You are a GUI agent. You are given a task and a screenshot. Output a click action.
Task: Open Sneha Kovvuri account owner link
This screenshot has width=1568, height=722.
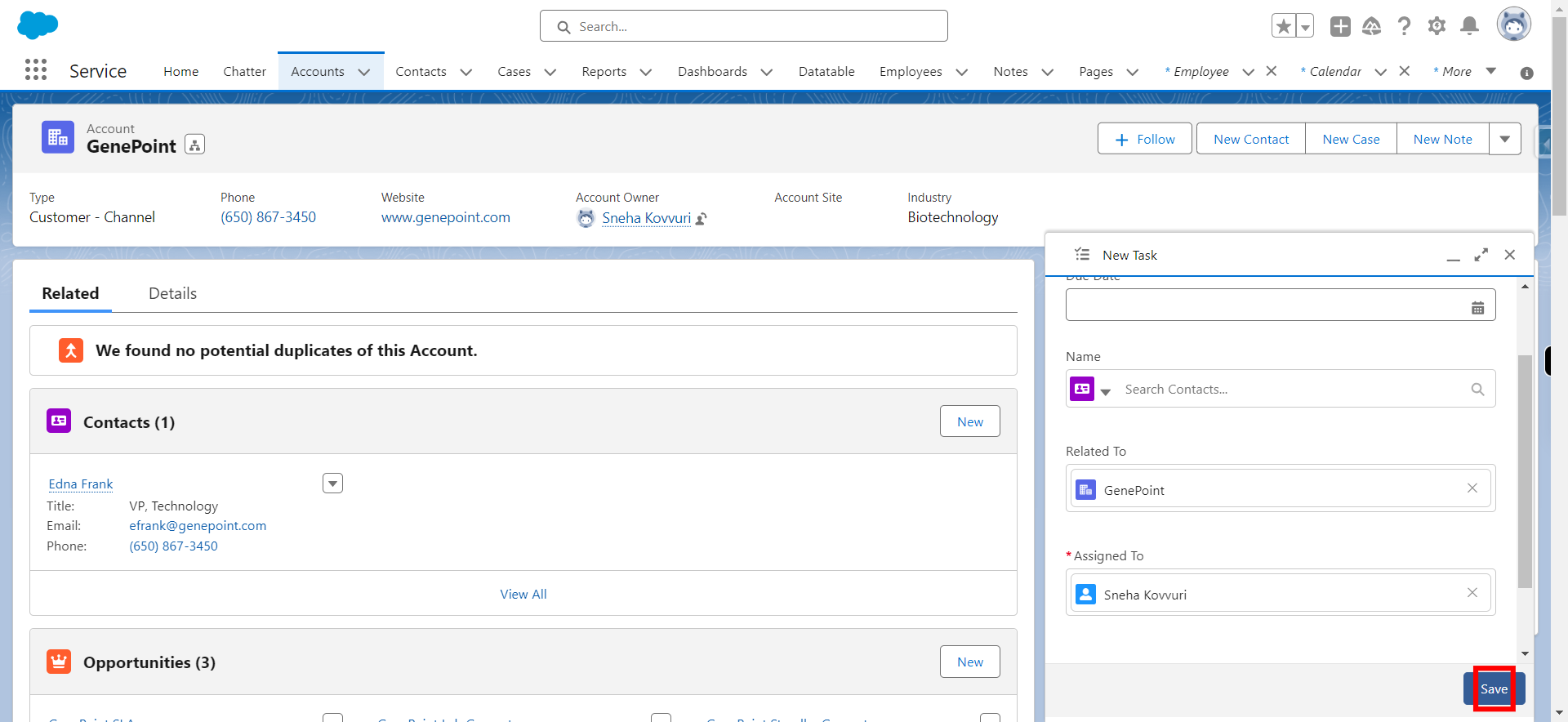(646, 218)
